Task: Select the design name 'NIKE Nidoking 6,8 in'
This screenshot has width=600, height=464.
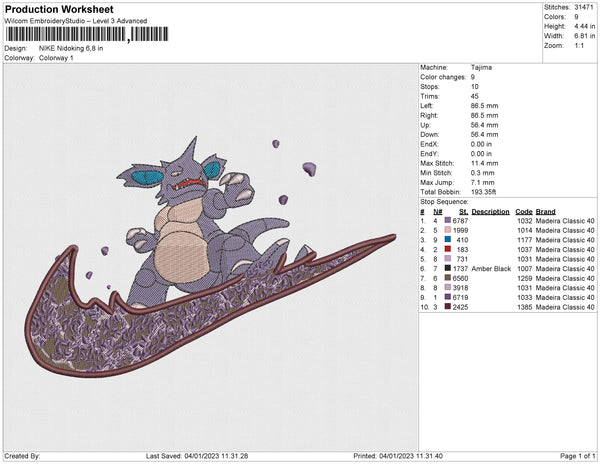Action: pyautogui.click(x=71, y=49)
